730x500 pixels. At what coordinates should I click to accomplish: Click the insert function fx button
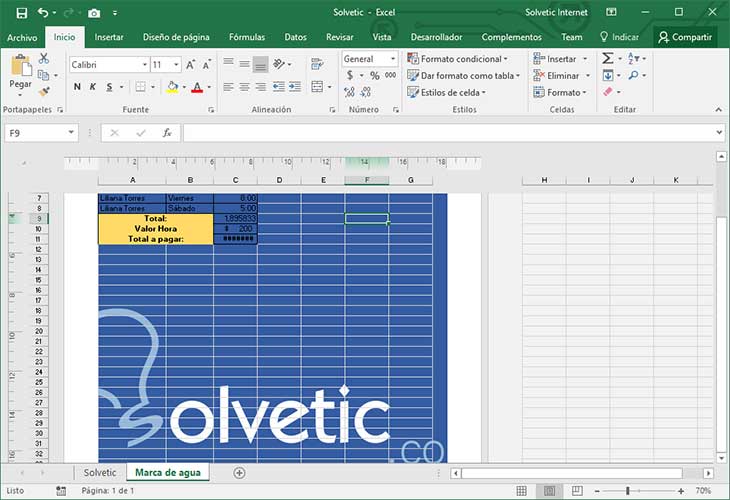(x=167, y=133)
